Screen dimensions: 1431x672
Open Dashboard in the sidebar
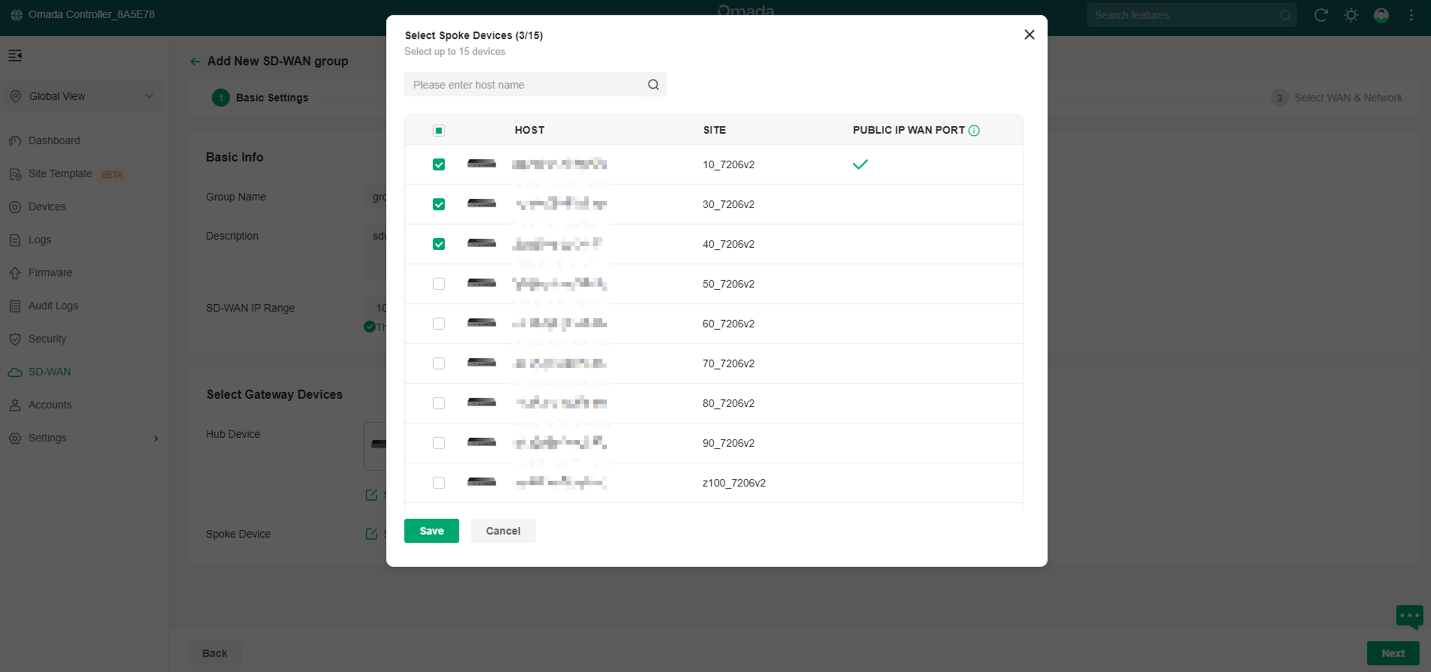(54, 141)
